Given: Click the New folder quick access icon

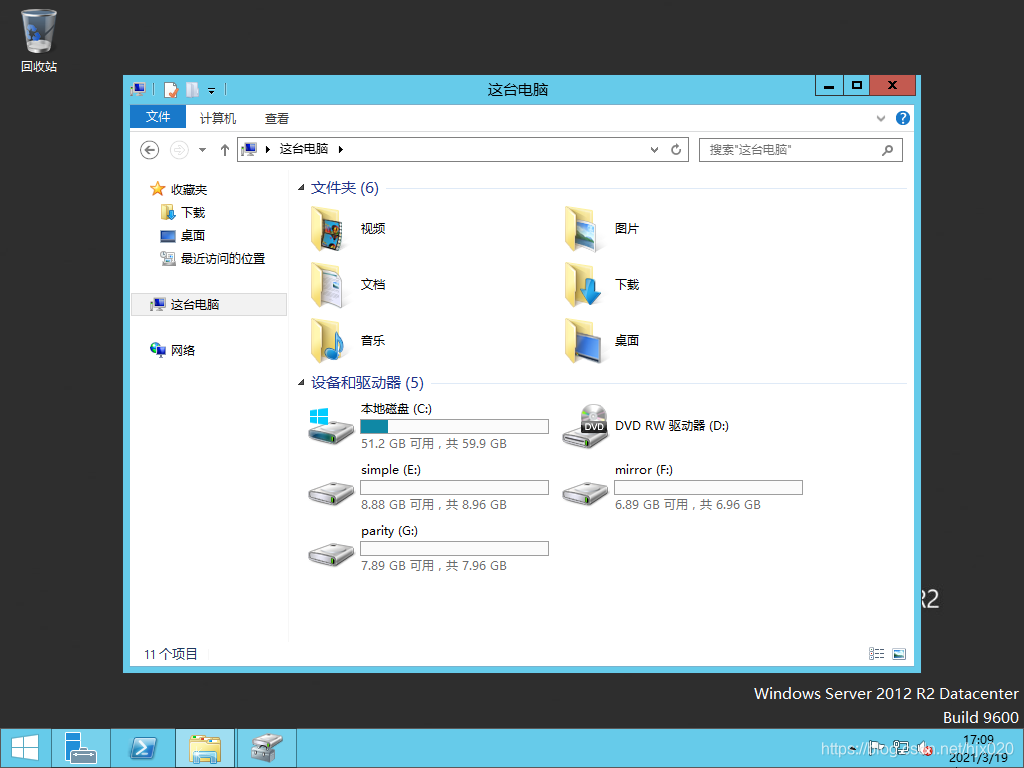Looking at the screenshot, I should point(192,89).
